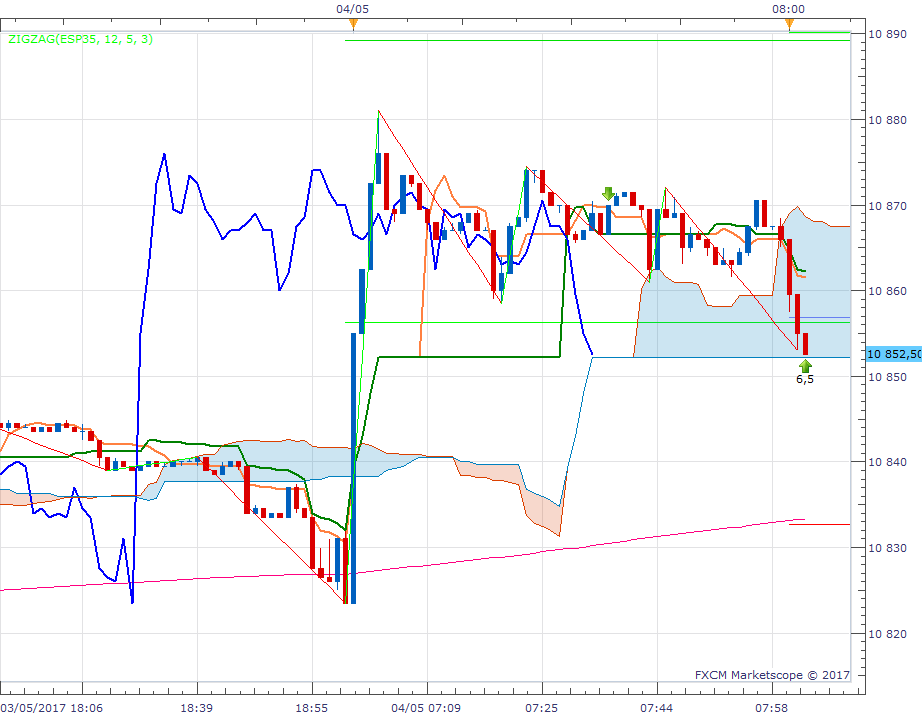923x720 pixels.
Task: Click the 04/05 07:09 time label
Action: point(426,708)
